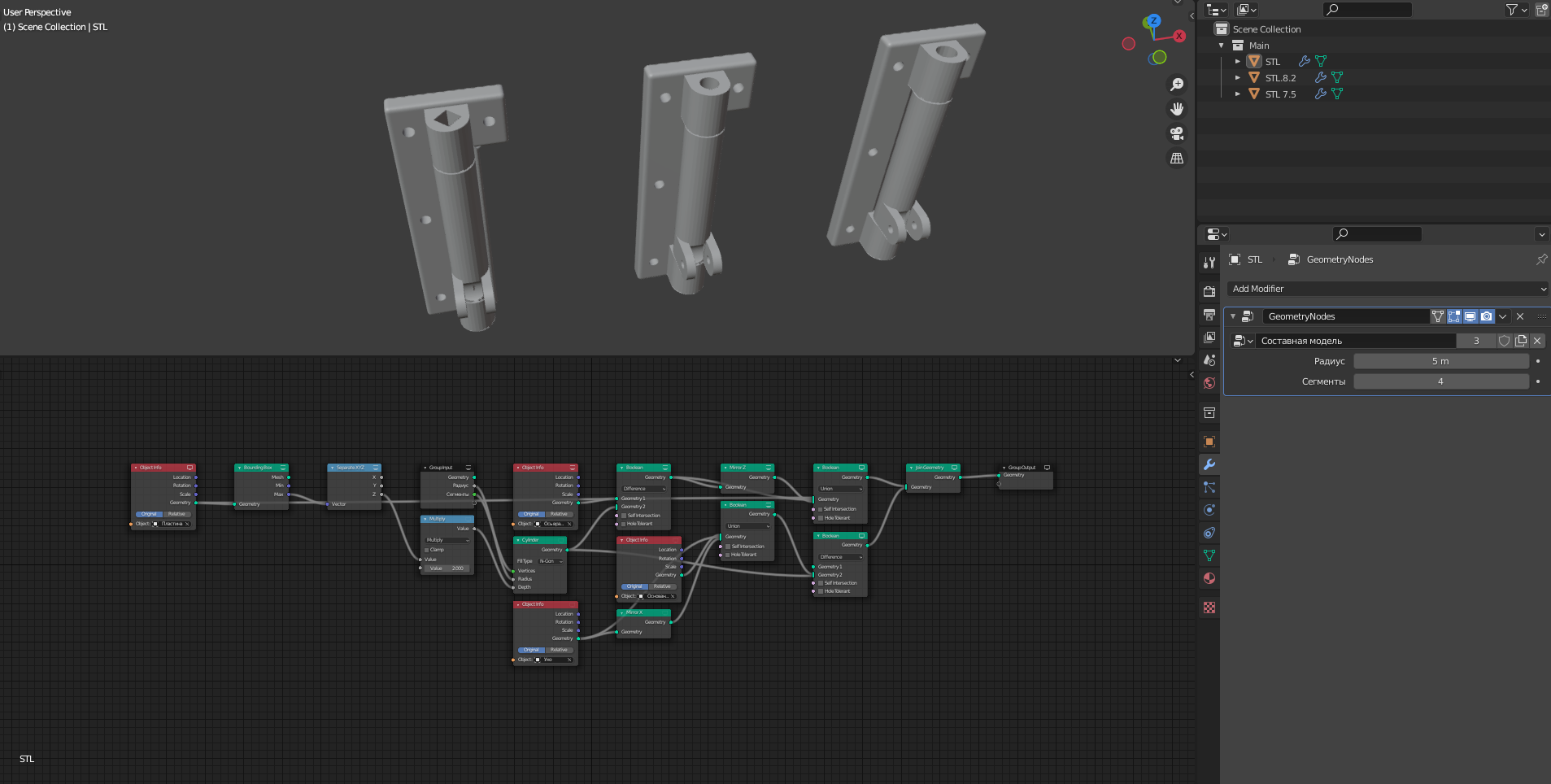Enable Clamp checkbox in Multiply node
The height and width of the screenshot is (784, 1551).
point(426,550)
